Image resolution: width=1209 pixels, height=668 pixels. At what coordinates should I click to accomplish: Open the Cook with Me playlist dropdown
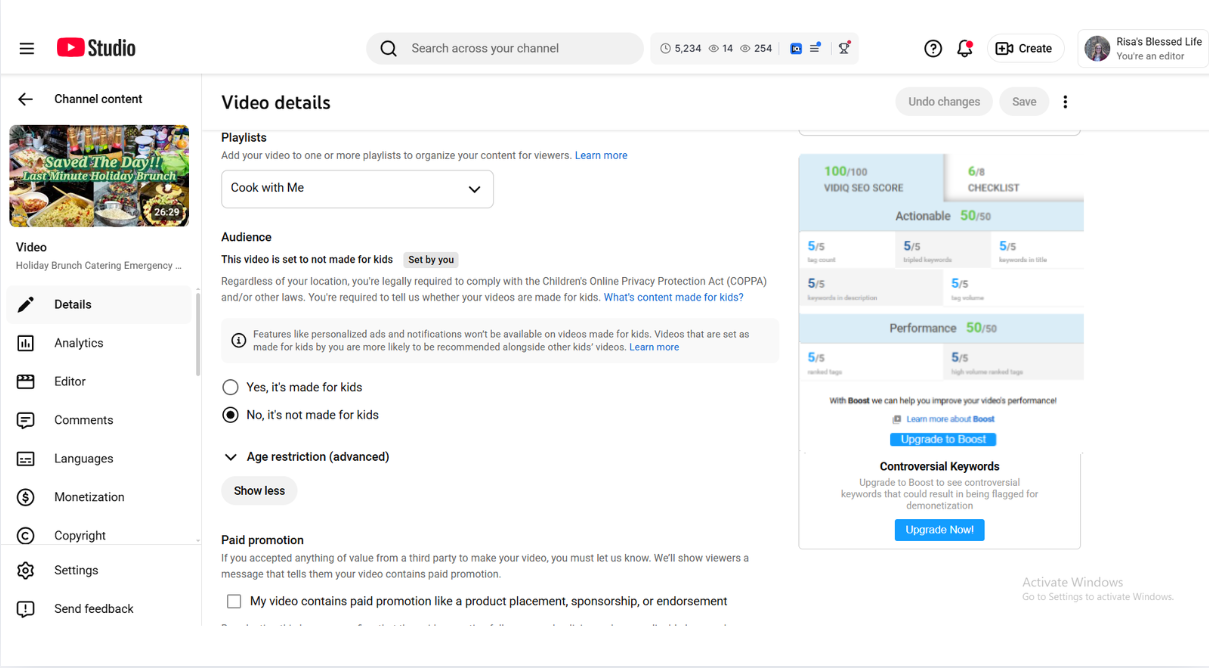(x=357, y=188)
